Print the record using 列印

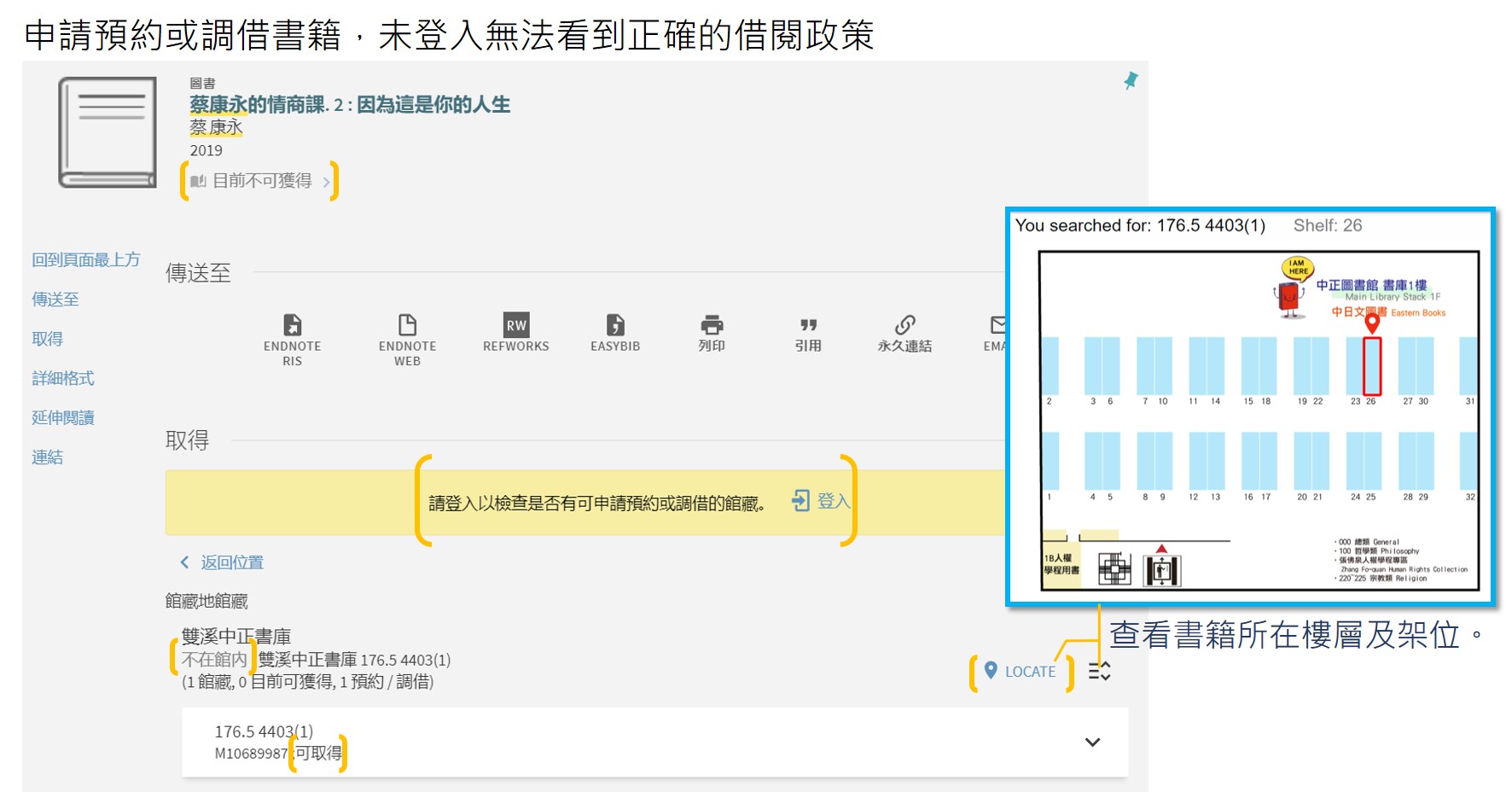[x=713, y=333]
